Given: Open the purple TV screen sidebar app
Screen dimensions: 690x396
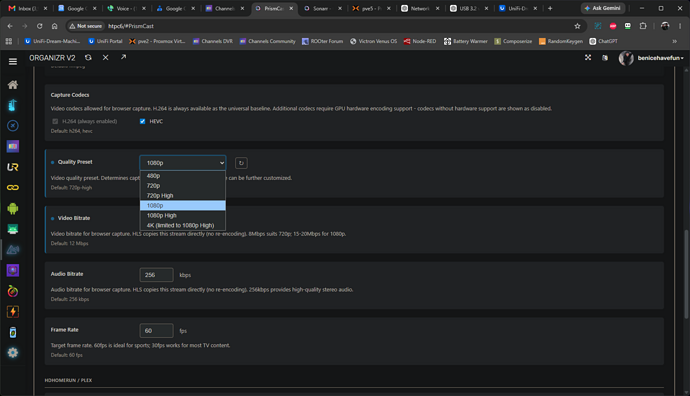Looking at the screenshot, I should click(13, 146).
